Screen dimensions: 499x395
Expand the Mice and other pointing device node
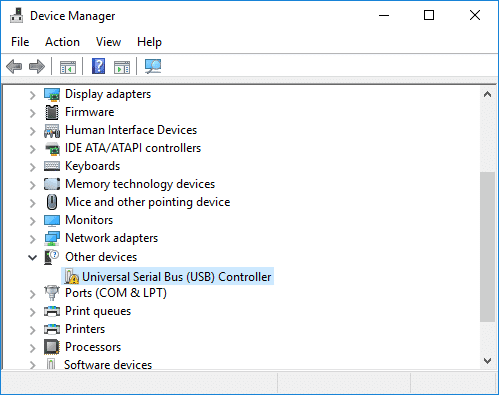32,203
